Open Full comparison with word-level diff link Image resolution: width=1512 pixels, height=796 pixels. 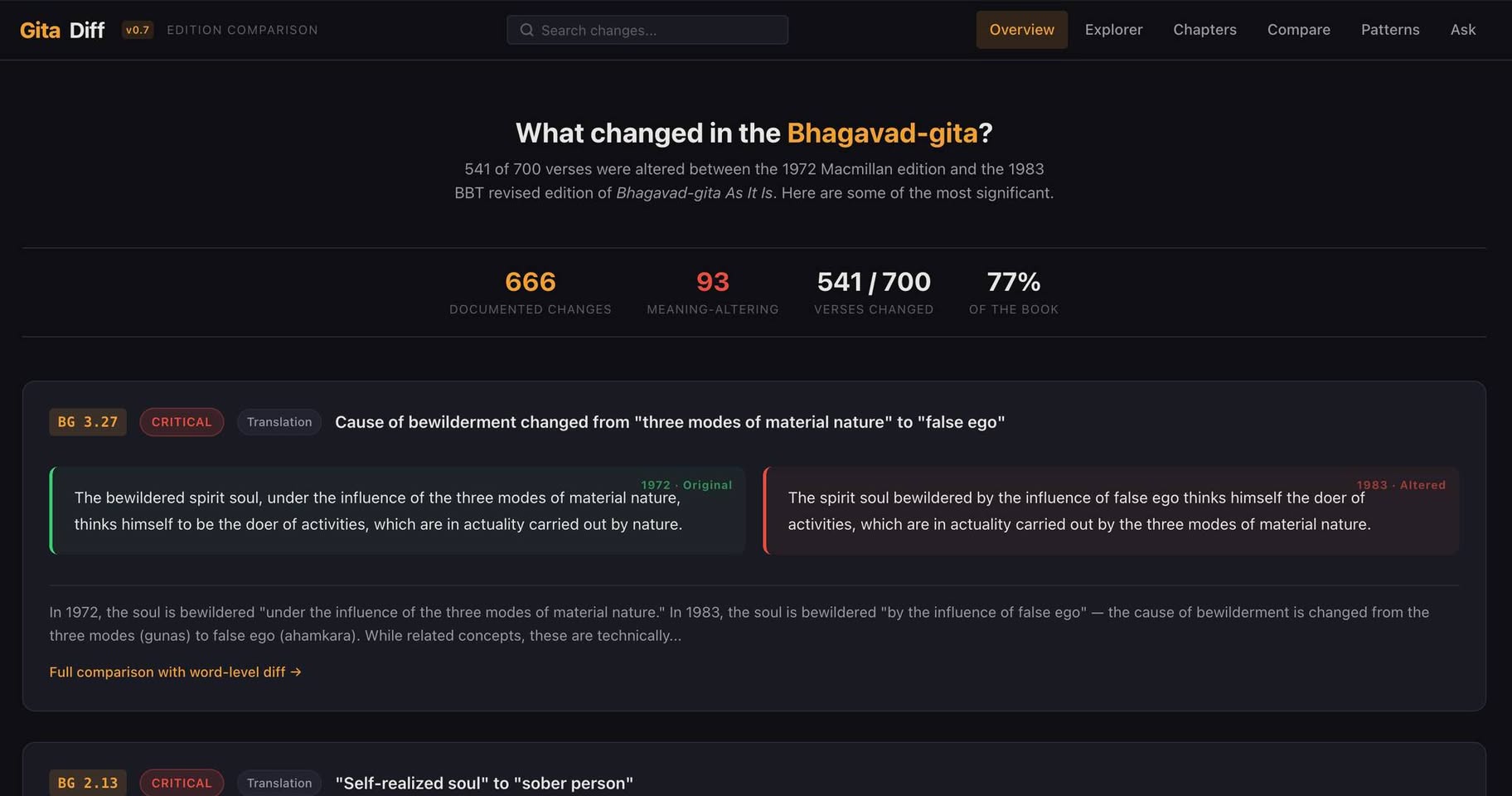point(175,672)
